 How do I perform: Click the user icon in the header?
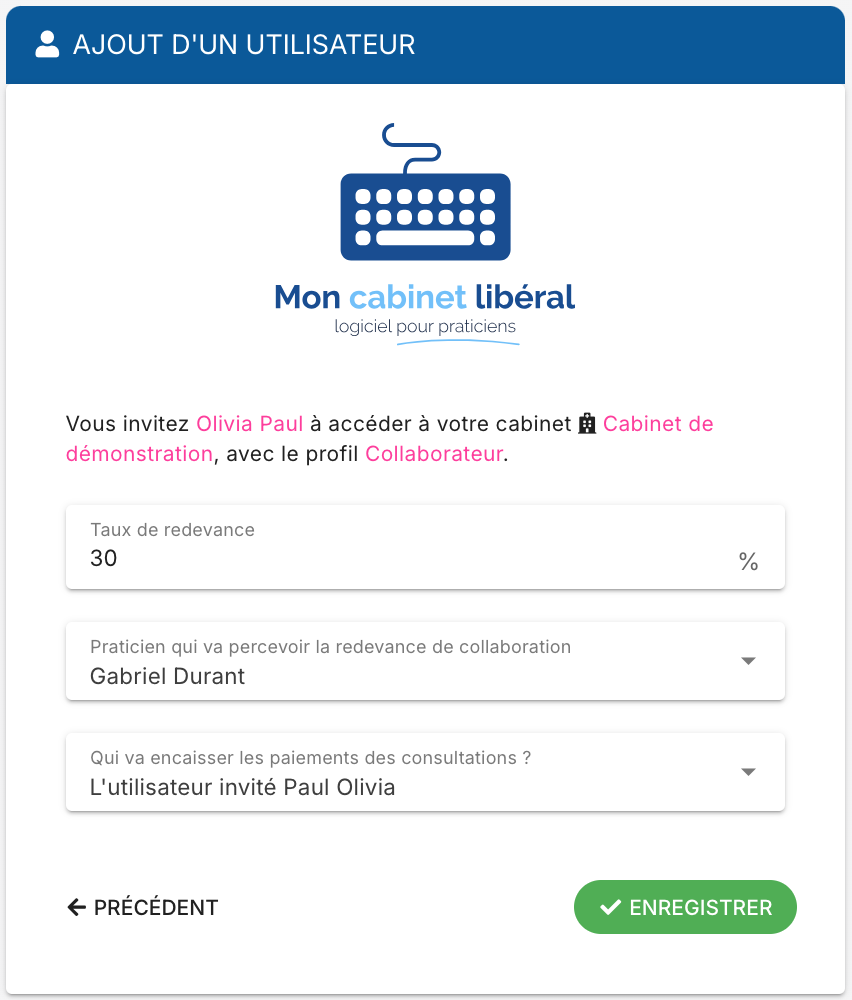[47, 45]
